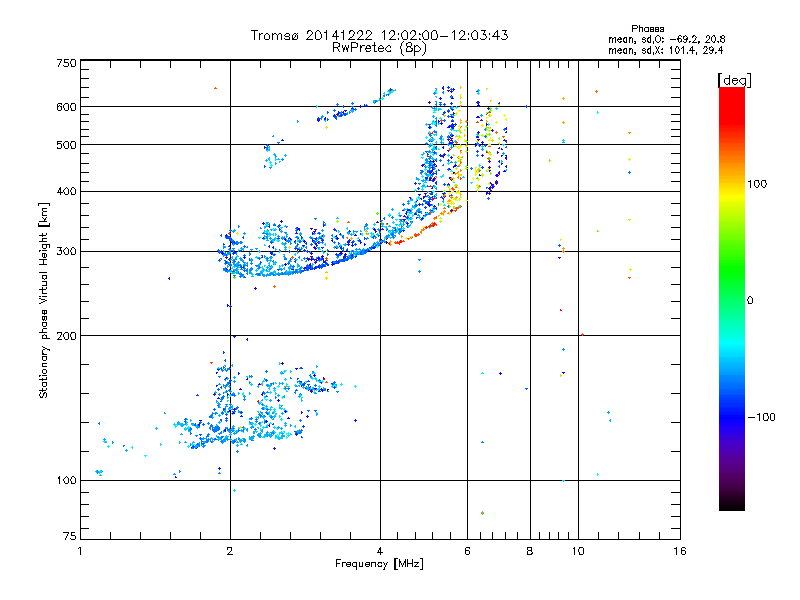The width and height of the screenshot is (800, 600).
Task: Click the y-axis tick label '500'
Action: click(66, 145)
